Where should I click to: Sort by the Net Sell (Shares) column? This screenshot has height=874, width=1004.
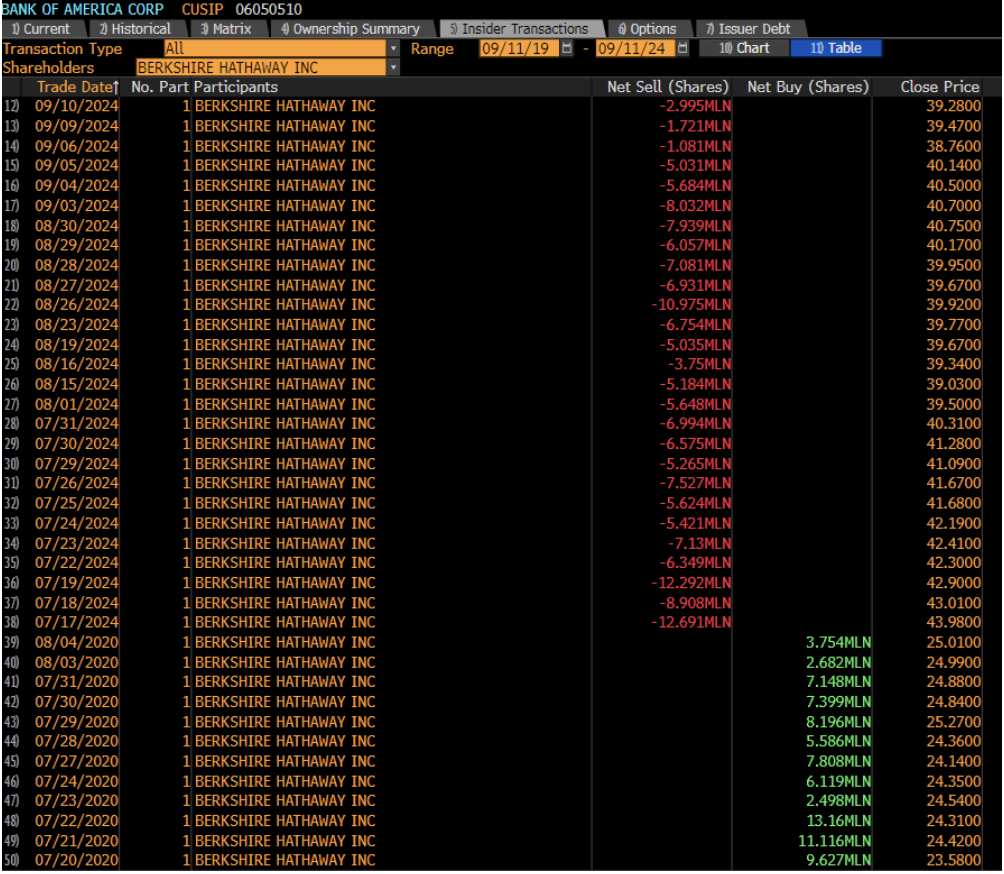667,87
